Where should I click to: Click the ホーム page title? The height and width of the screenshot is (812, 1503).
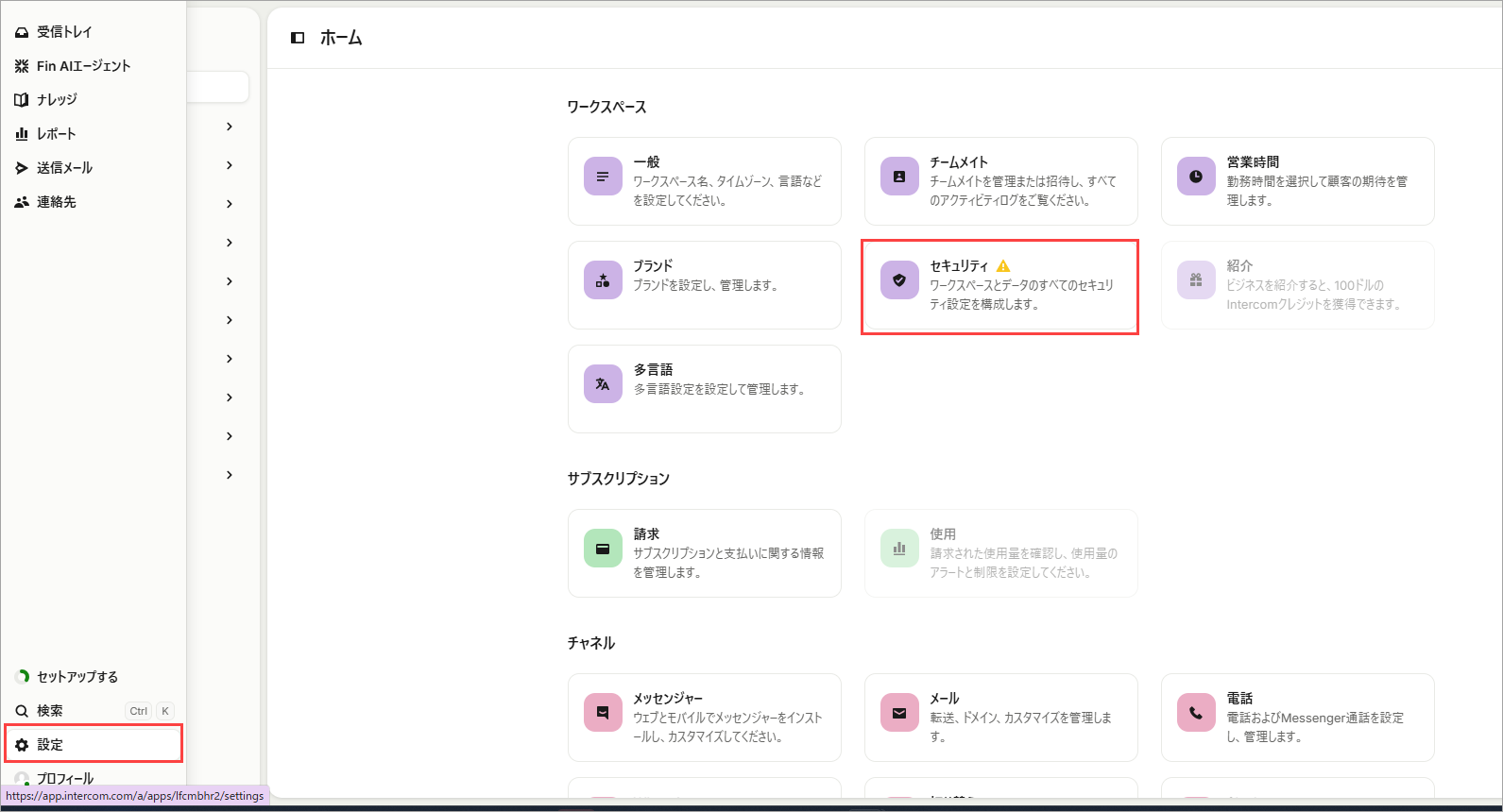tap(341, 38)
